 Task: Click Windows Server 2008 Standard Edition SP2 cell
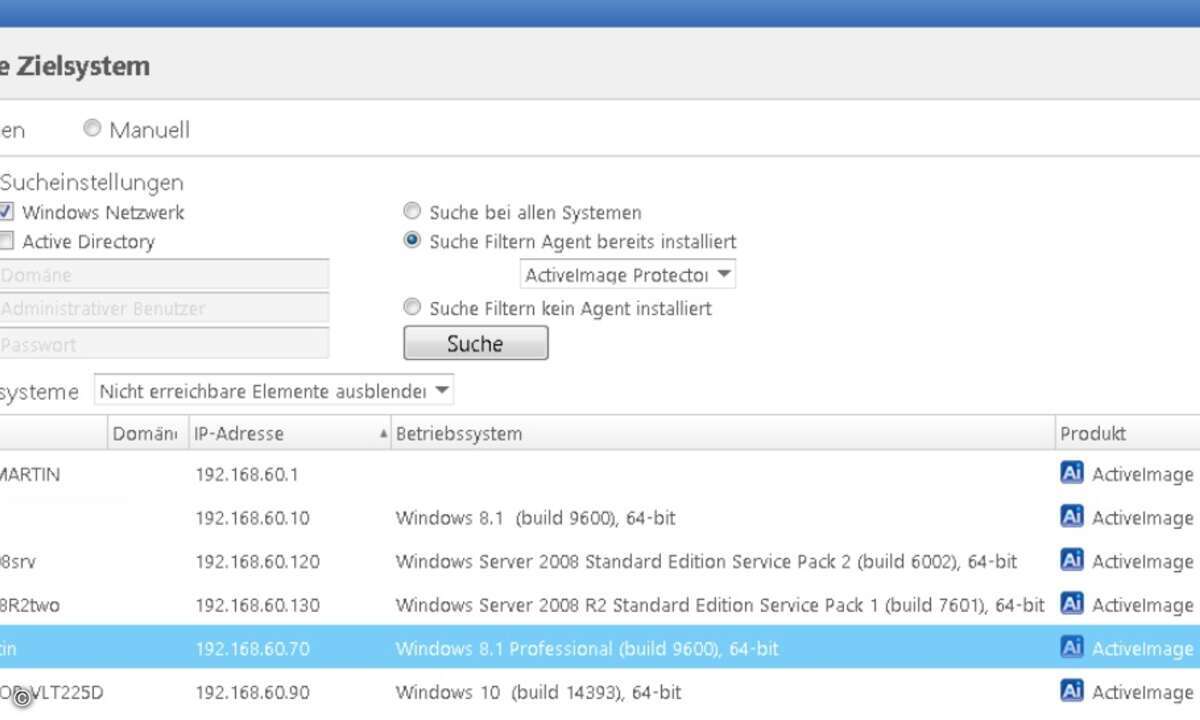click(706, 561)
